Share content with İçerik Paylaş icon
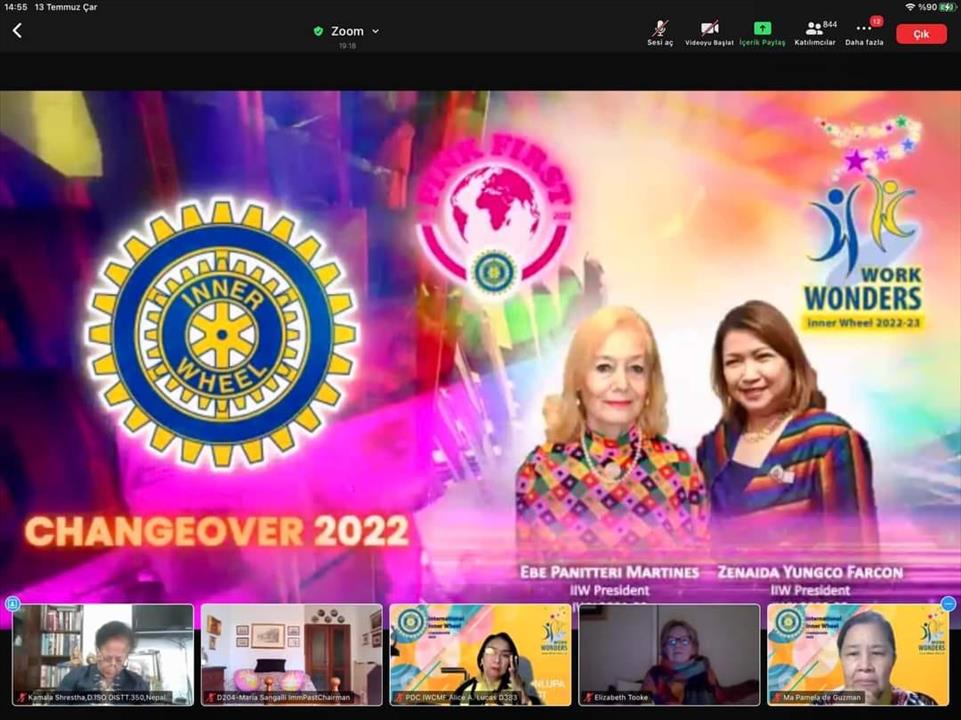 coord(762,28)
